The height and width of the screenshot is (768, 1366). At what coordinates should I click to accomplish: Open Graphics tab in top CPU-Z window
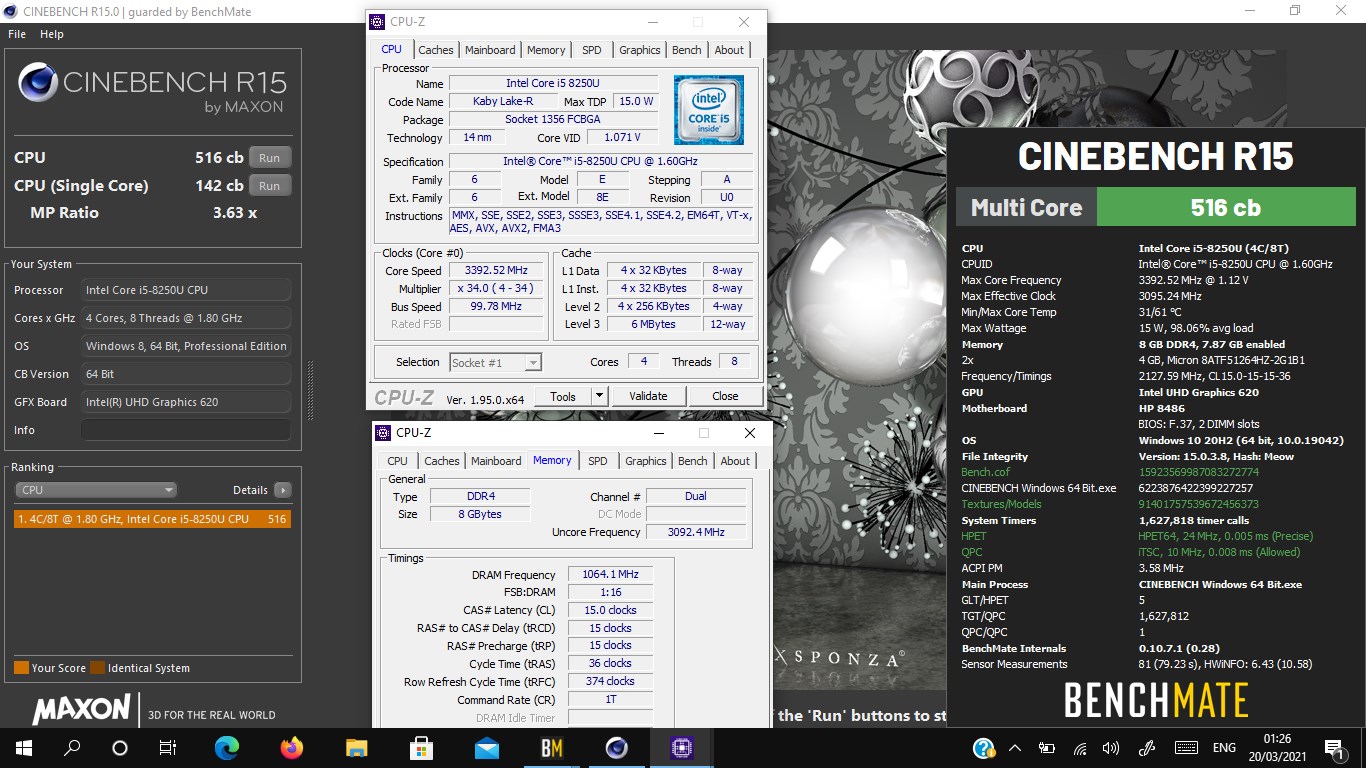click(640, 50)
